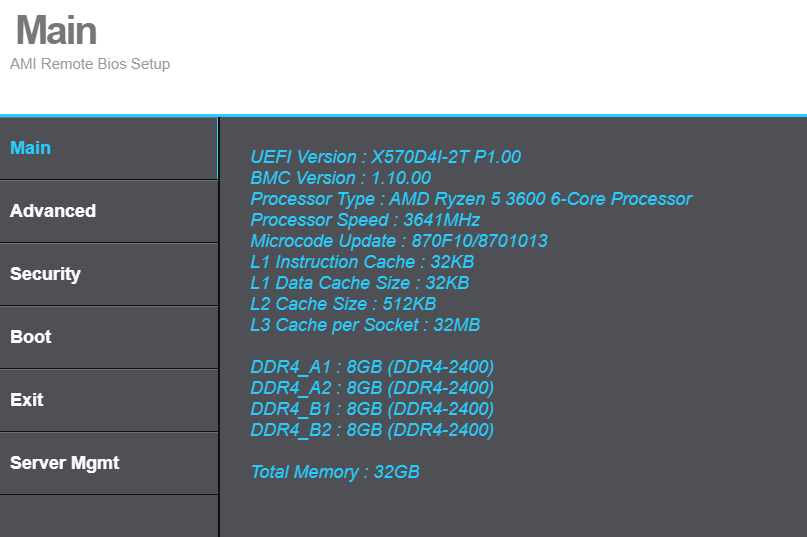The height and width of the screenshot is (537, 807).
Task: Select the Processor Type line
Action: coord(470,199)
